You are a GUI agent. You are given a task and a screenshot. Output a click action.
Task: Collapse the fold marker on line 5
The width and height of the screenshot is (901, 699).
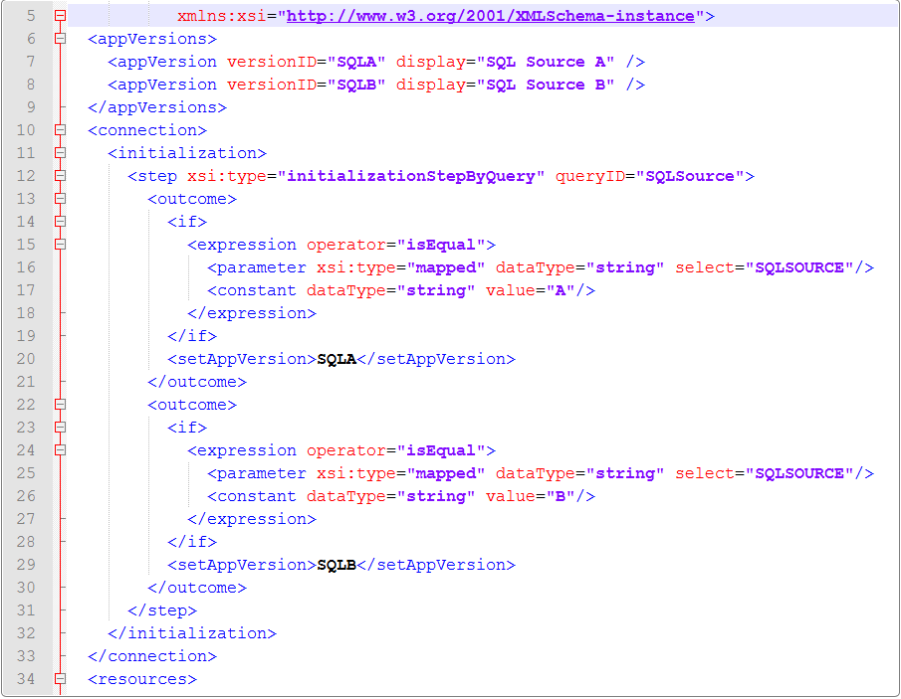pyautogui.click(x=60, y=16)
